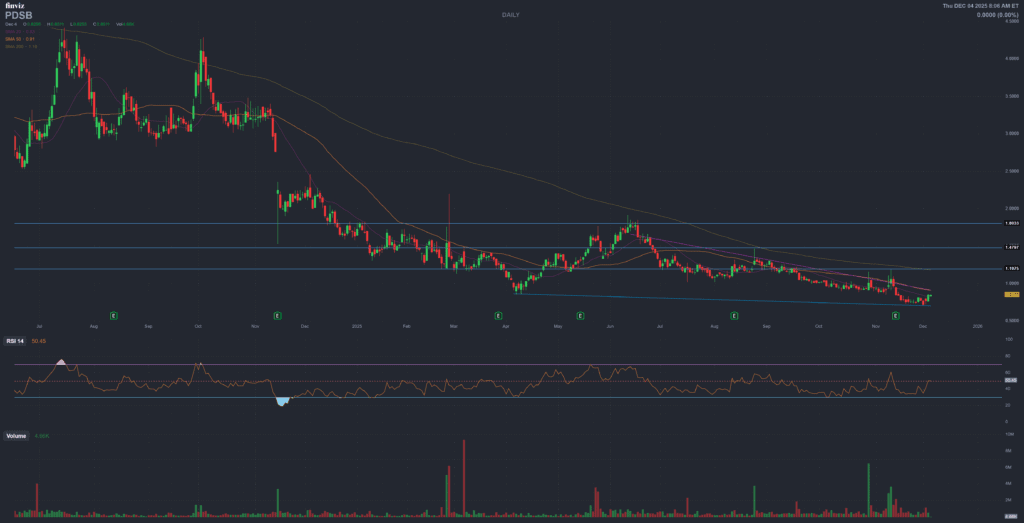1024x523 pixels.
Task: Select the PDSB ticker symbol
Action: (19, 16)
